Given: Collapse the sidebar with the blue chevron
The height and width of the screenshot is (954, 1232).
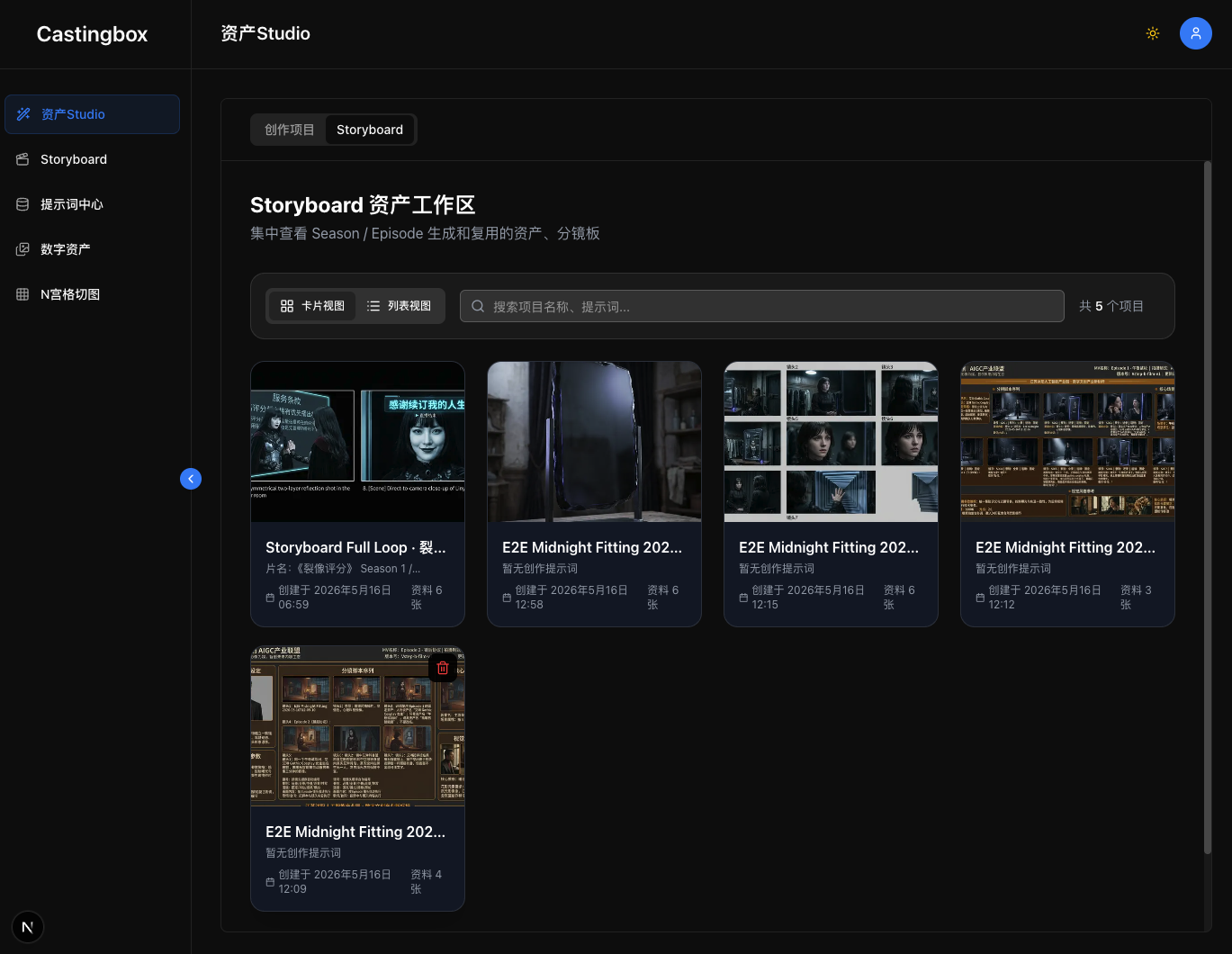Looking at the screenshot, I should coord(191,479).
